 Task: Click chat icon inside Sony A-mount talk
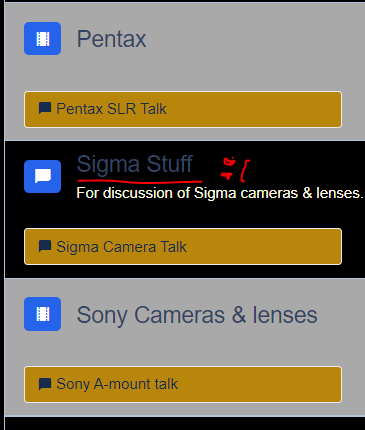pyautogui.click(x=45, y=384)
